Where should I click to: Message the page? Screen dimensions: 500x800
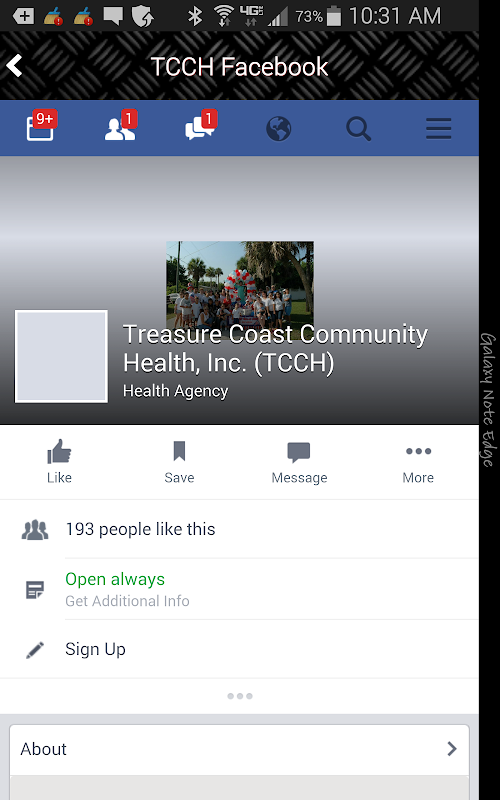[299, 462]
